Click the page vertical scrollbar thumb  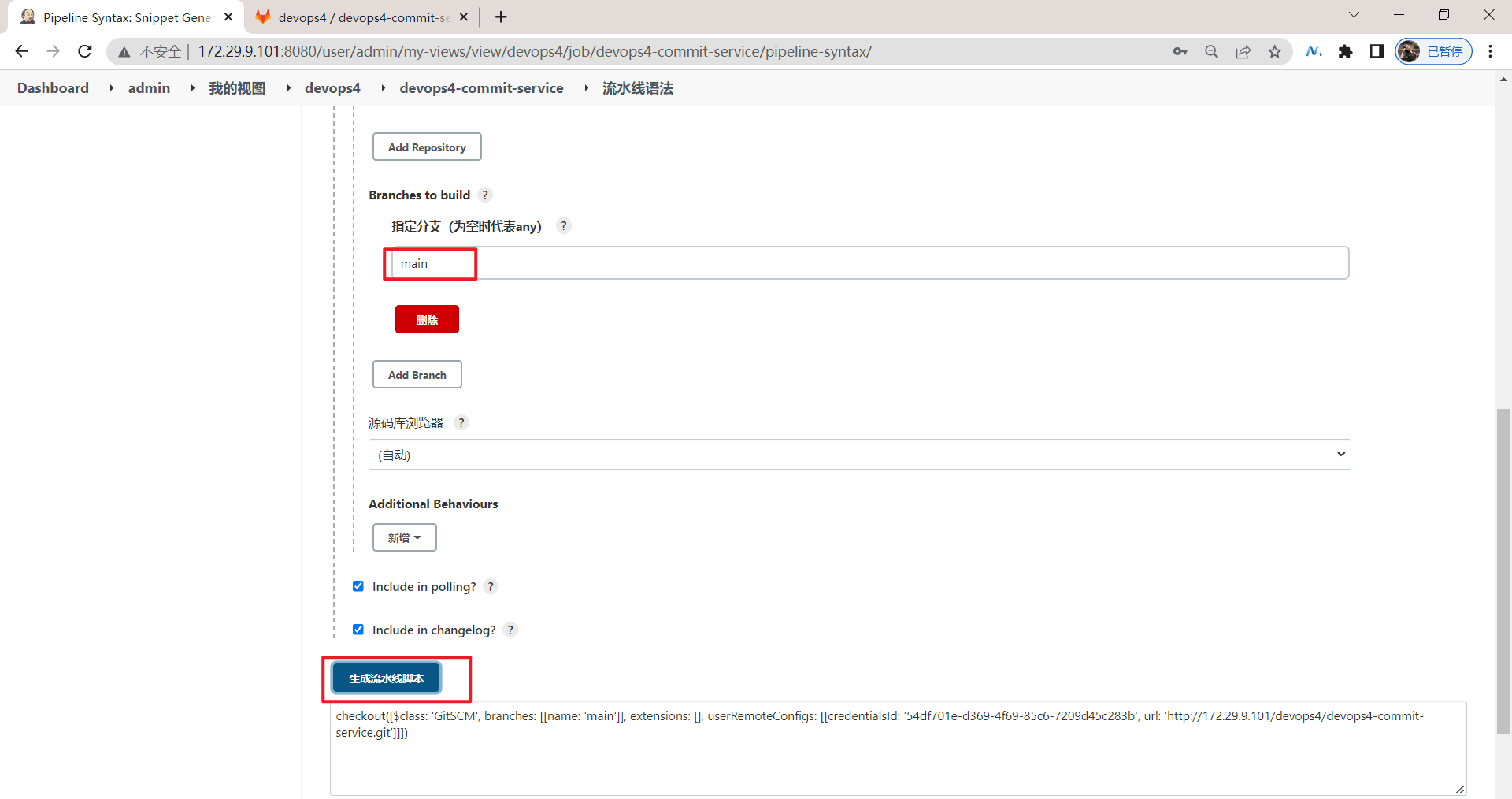tap(1503, 571)
